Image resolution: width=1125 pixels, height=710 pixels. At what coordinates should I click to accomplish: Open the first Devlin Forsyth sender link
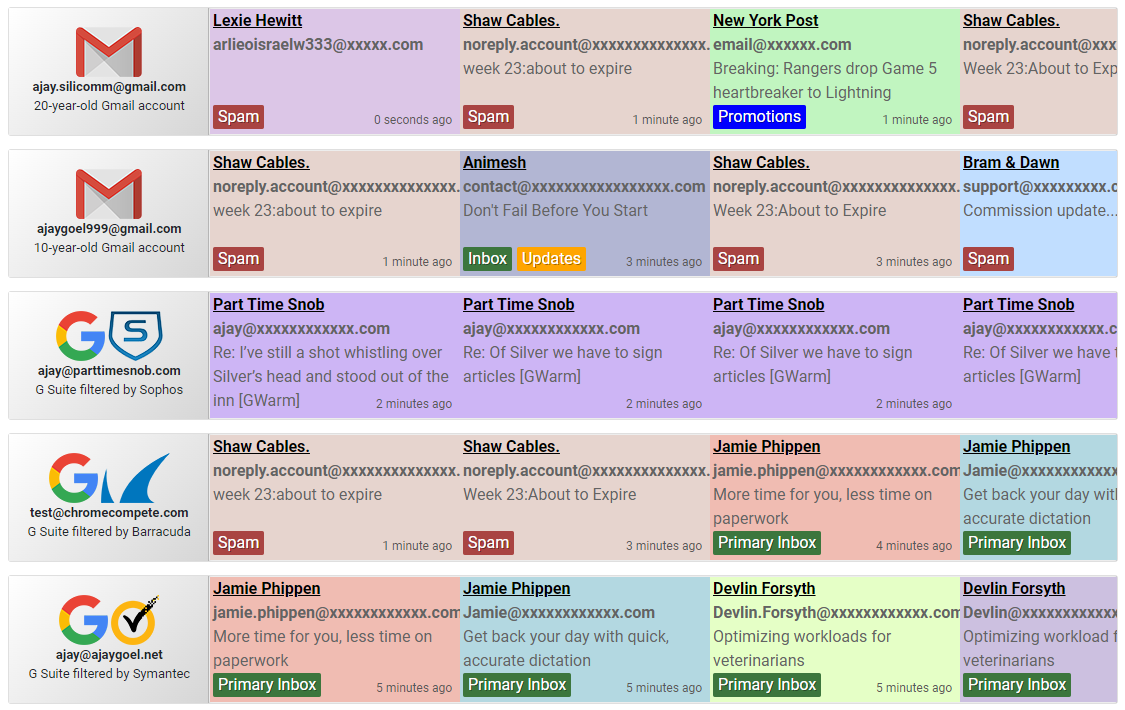click(763, 588)
